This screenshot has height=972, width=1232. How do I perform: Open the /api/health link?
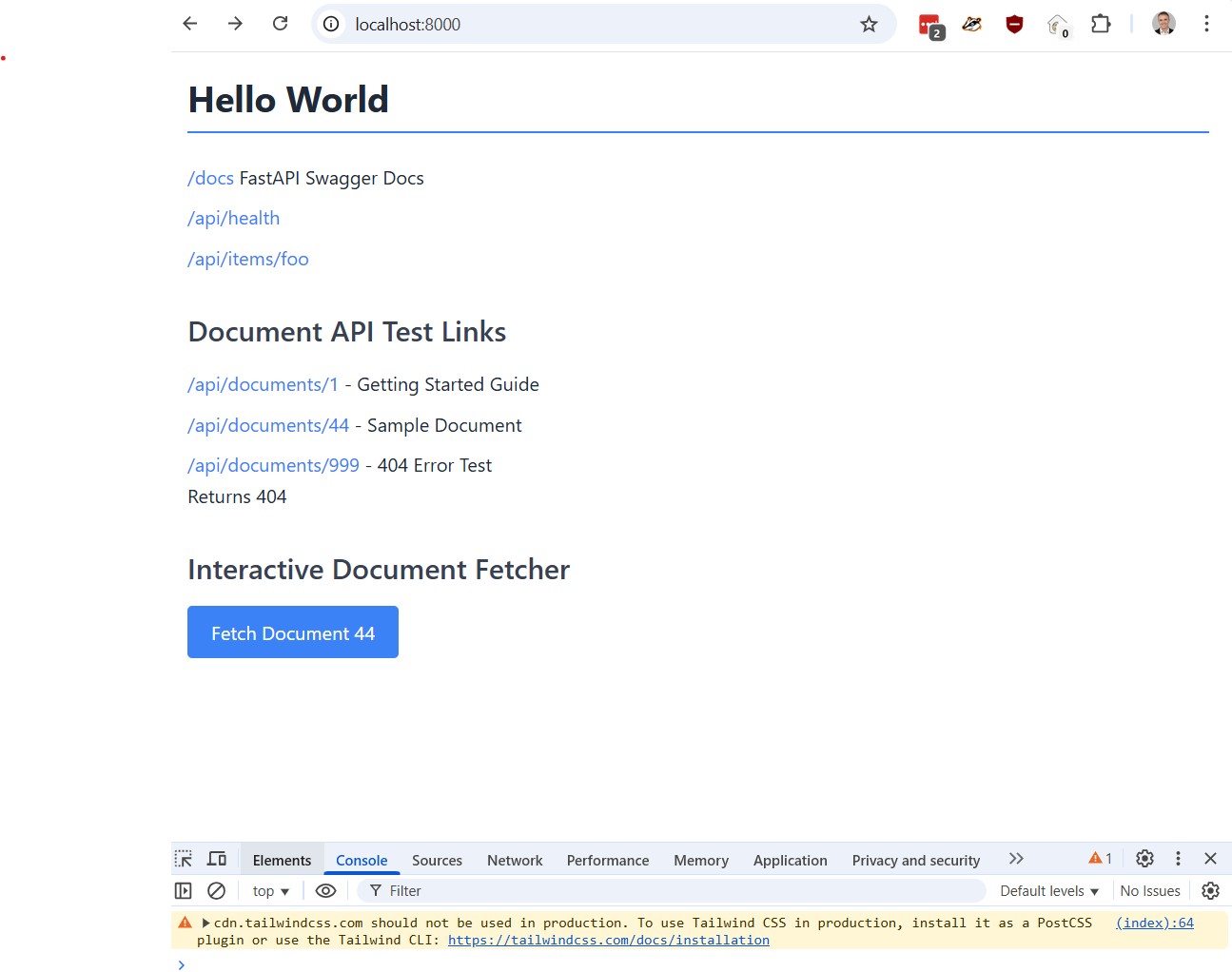point(234,218)
